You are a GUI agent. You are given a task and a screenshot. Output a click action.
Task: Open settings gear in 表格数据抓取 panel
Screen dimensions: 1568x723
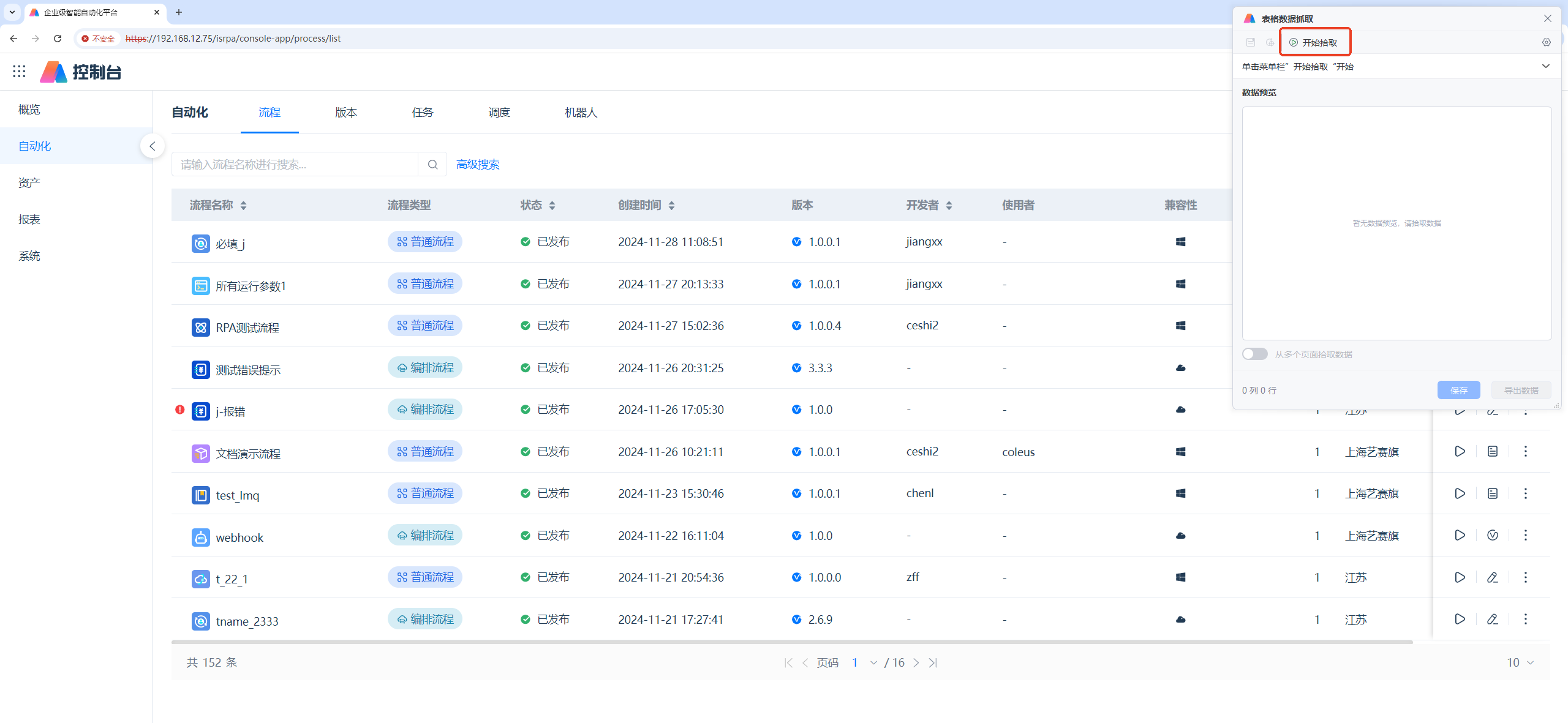(1547, 42)
